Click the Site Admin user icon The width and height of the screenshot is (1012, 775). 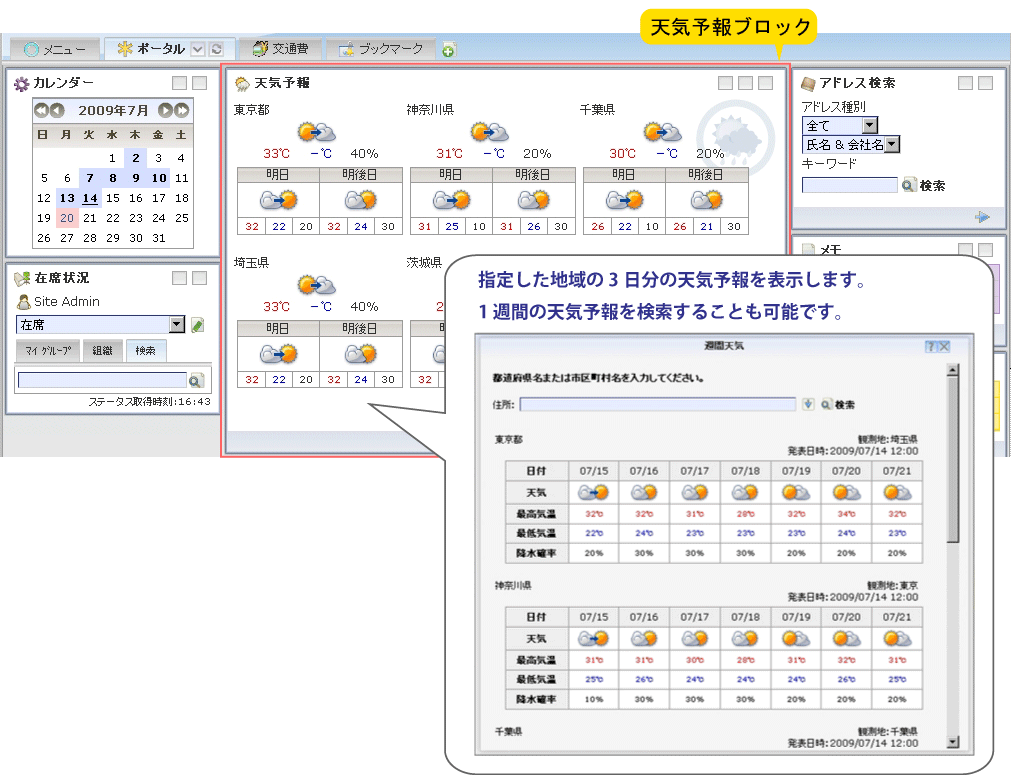click(24, 301)
